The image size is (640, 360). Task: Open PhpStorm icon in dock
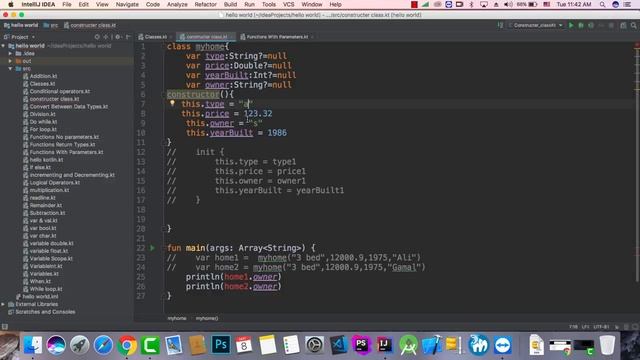point(361,345)
